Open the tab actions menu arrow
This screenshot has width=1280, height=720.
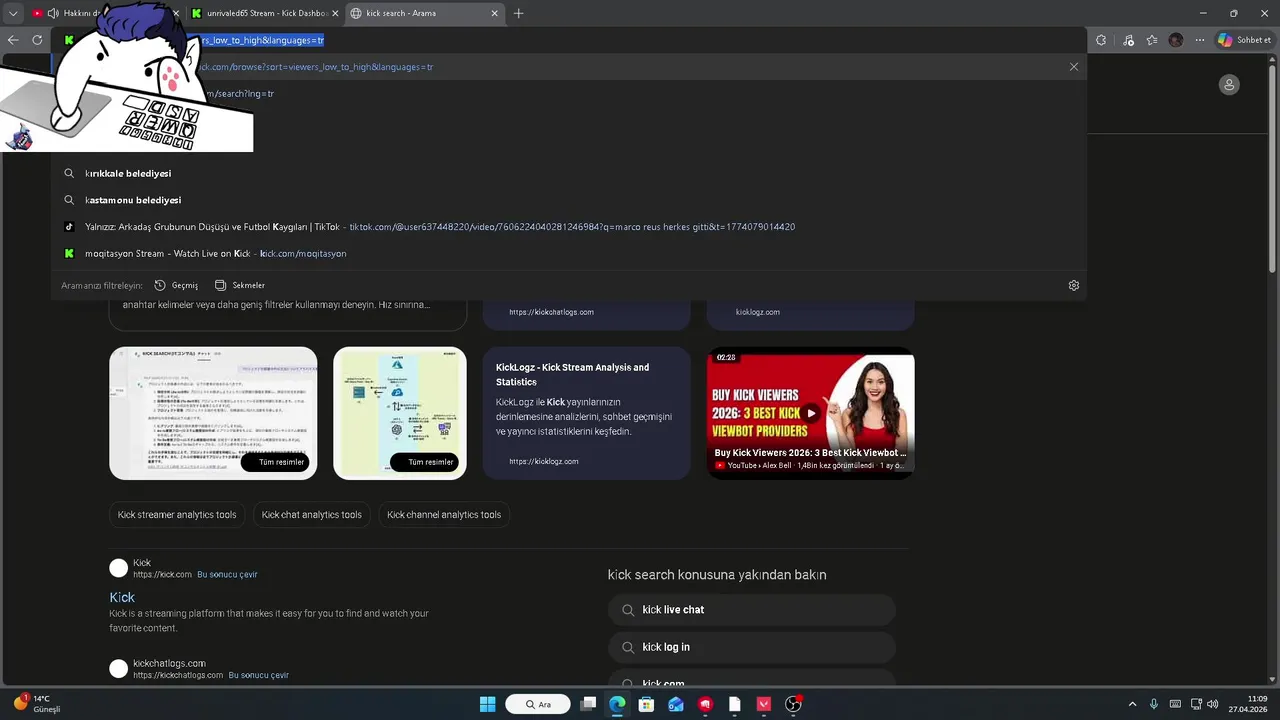tap(13, 13)
